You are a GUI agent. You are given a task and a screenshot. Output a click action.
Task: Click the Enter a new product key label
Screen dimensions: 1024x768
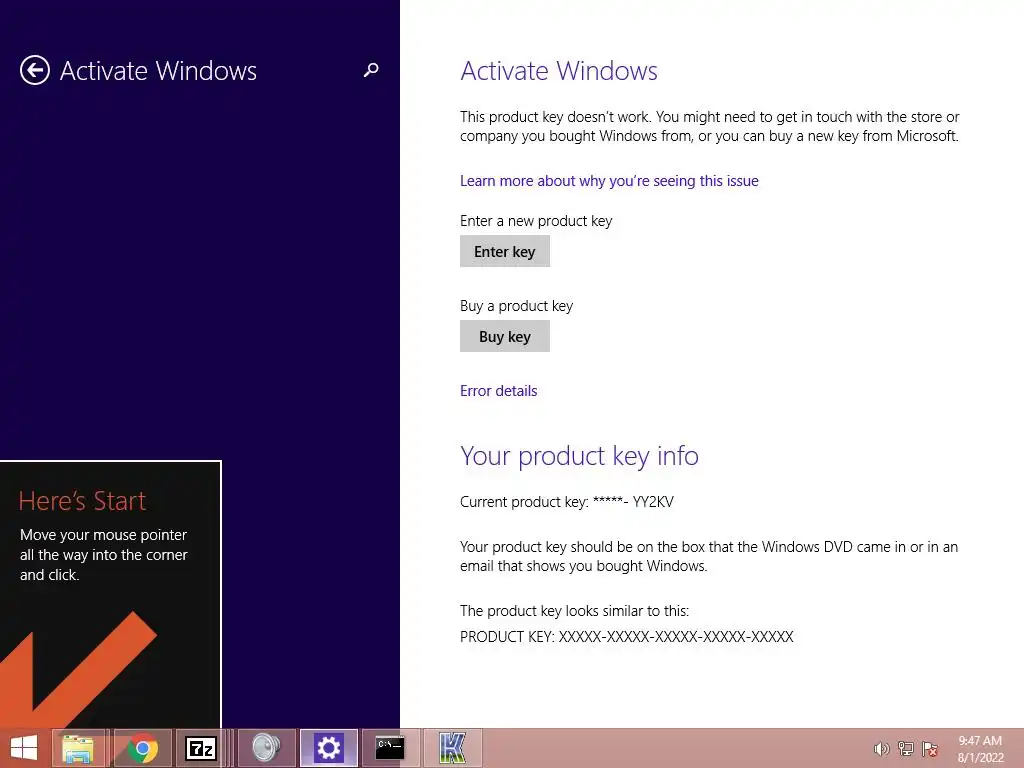tap(536, 221)
